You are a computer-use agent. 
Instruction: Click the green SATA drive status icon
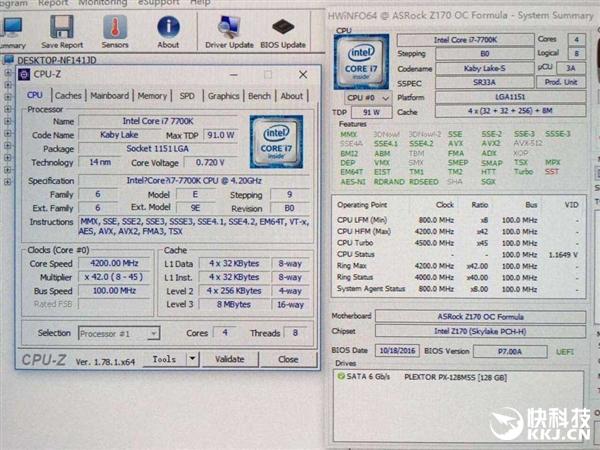[340, 377]
